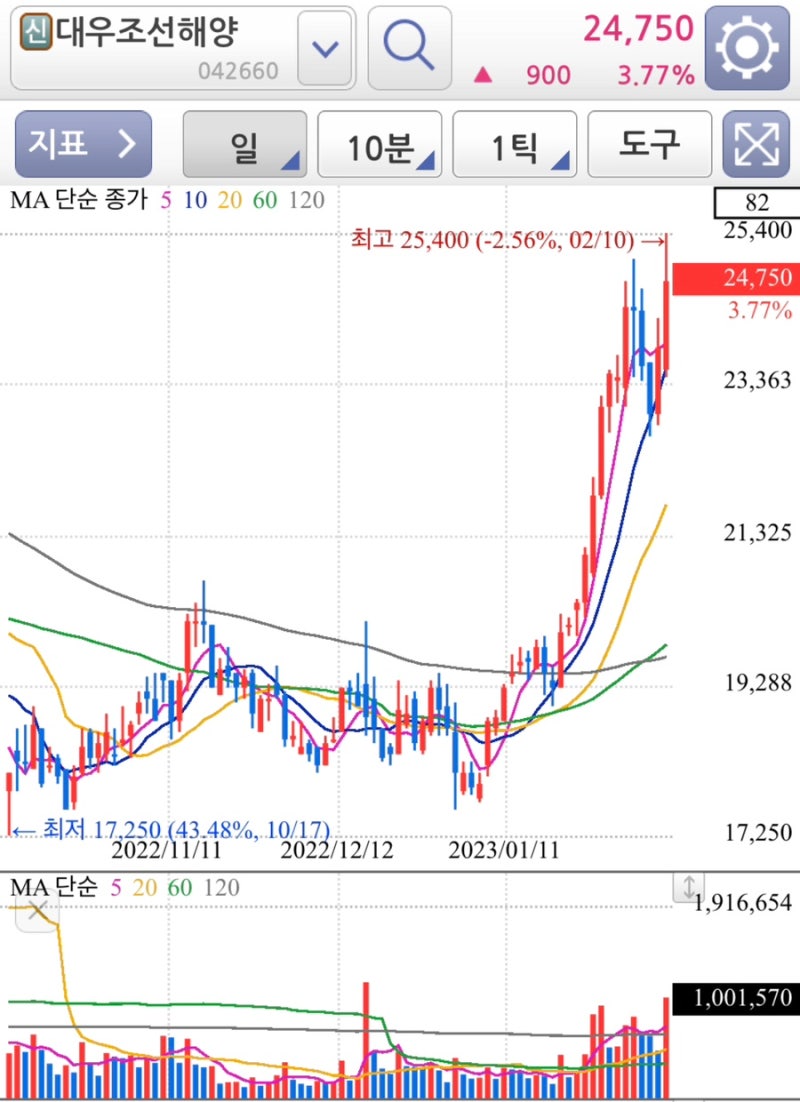
Task: Tap the MA 단순 종가 price legend
Action: 79,200
